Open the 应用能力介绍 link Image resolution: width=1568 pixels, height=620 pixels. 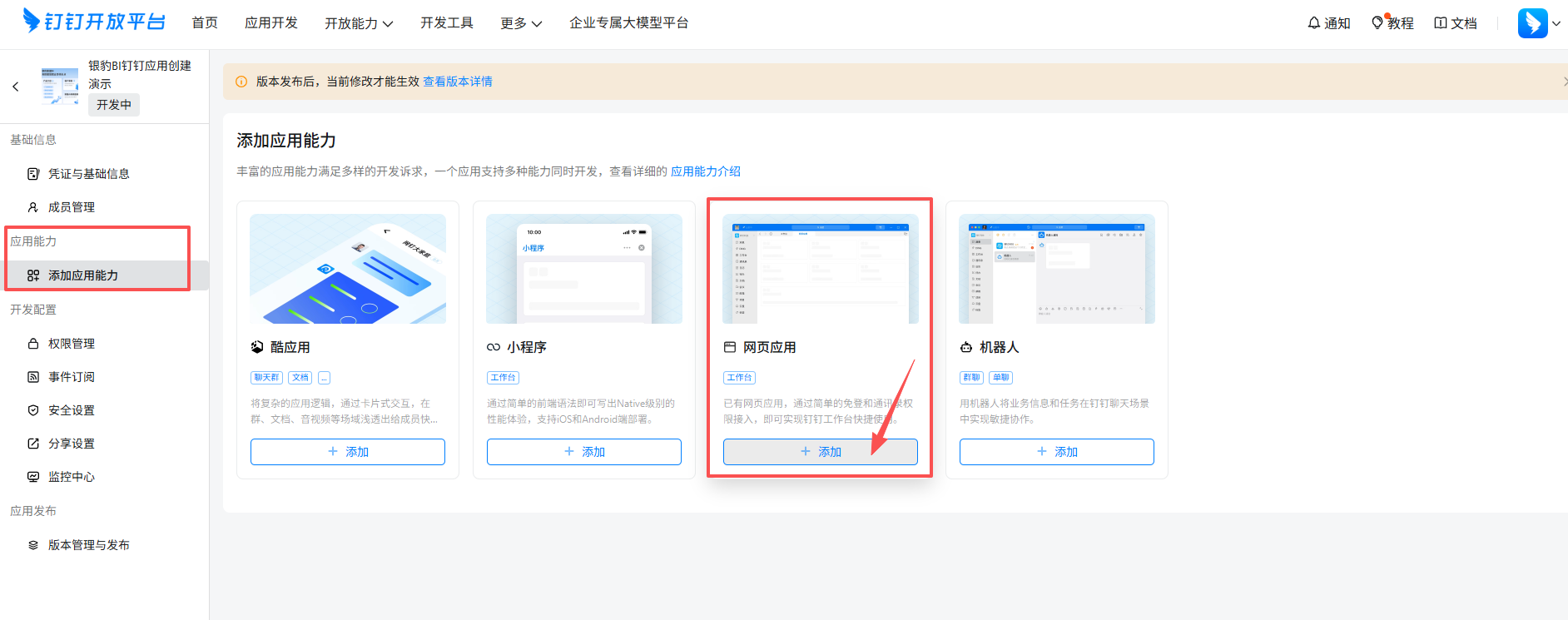click(706, 171)
